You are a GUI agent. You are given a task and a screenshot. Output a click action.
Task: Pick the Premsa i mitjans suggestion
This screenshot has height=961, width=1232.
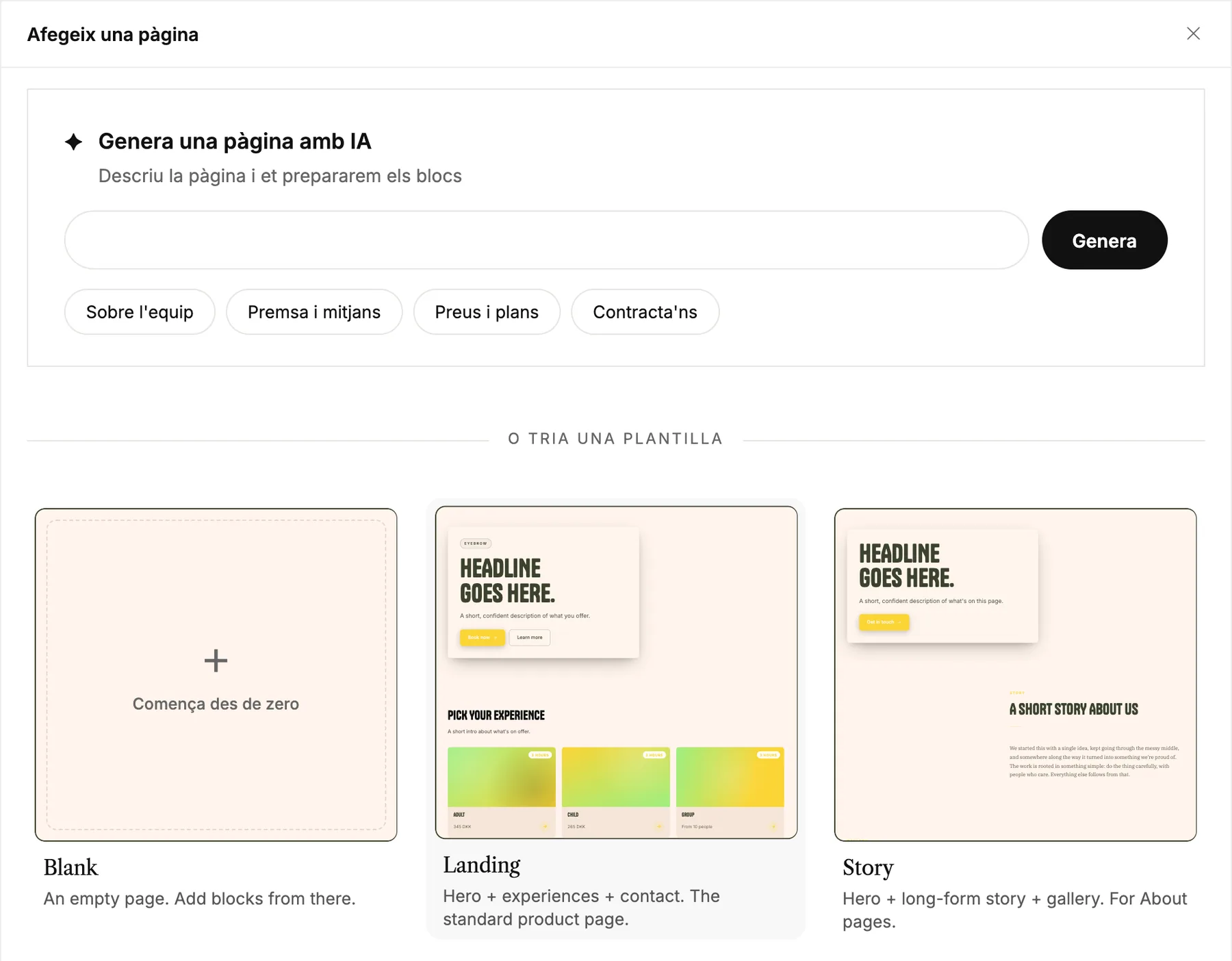click(x=314, y=312)
